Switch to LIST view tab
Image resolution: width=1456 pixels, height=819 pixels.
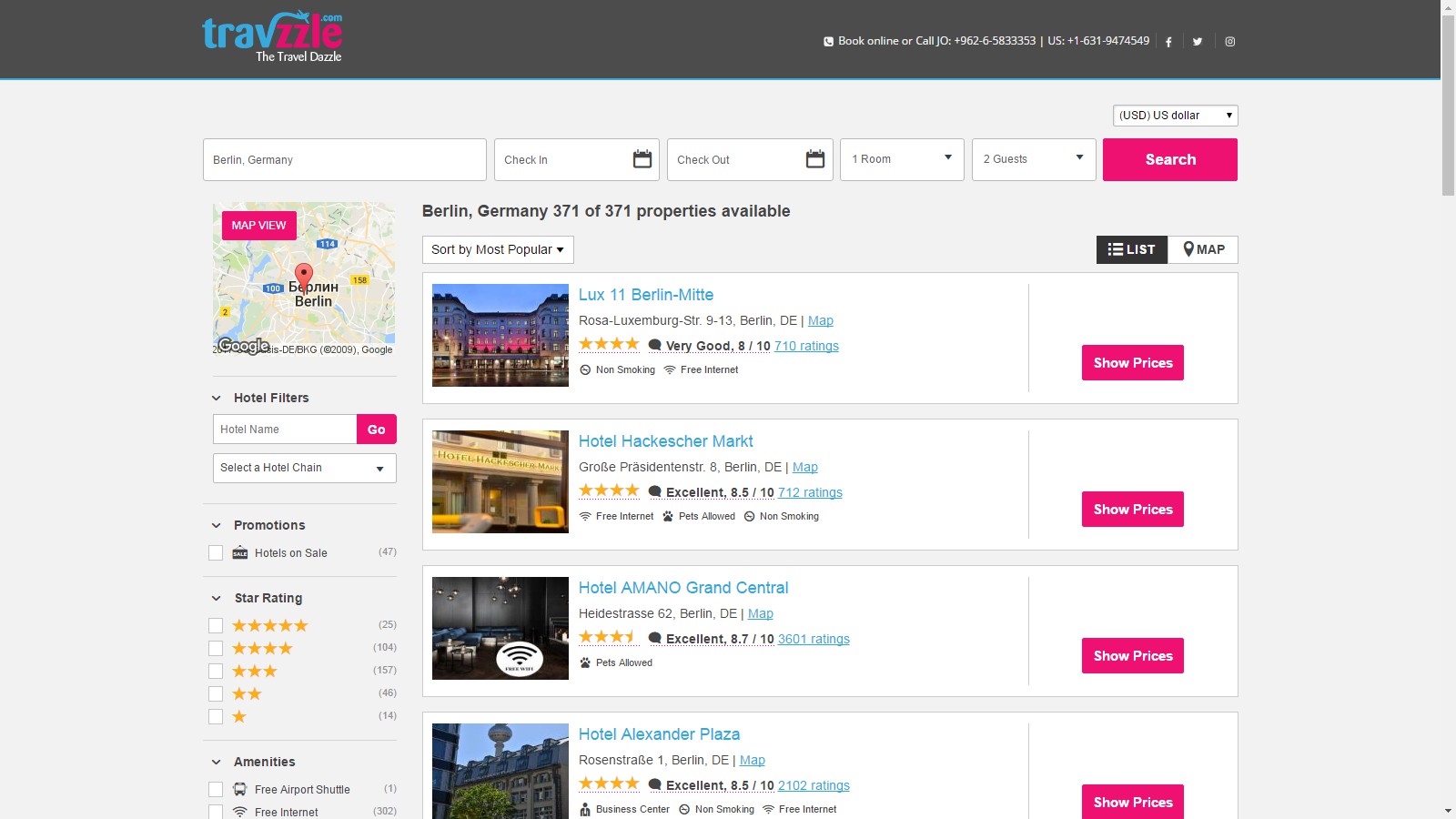(x=1132, y=249)
